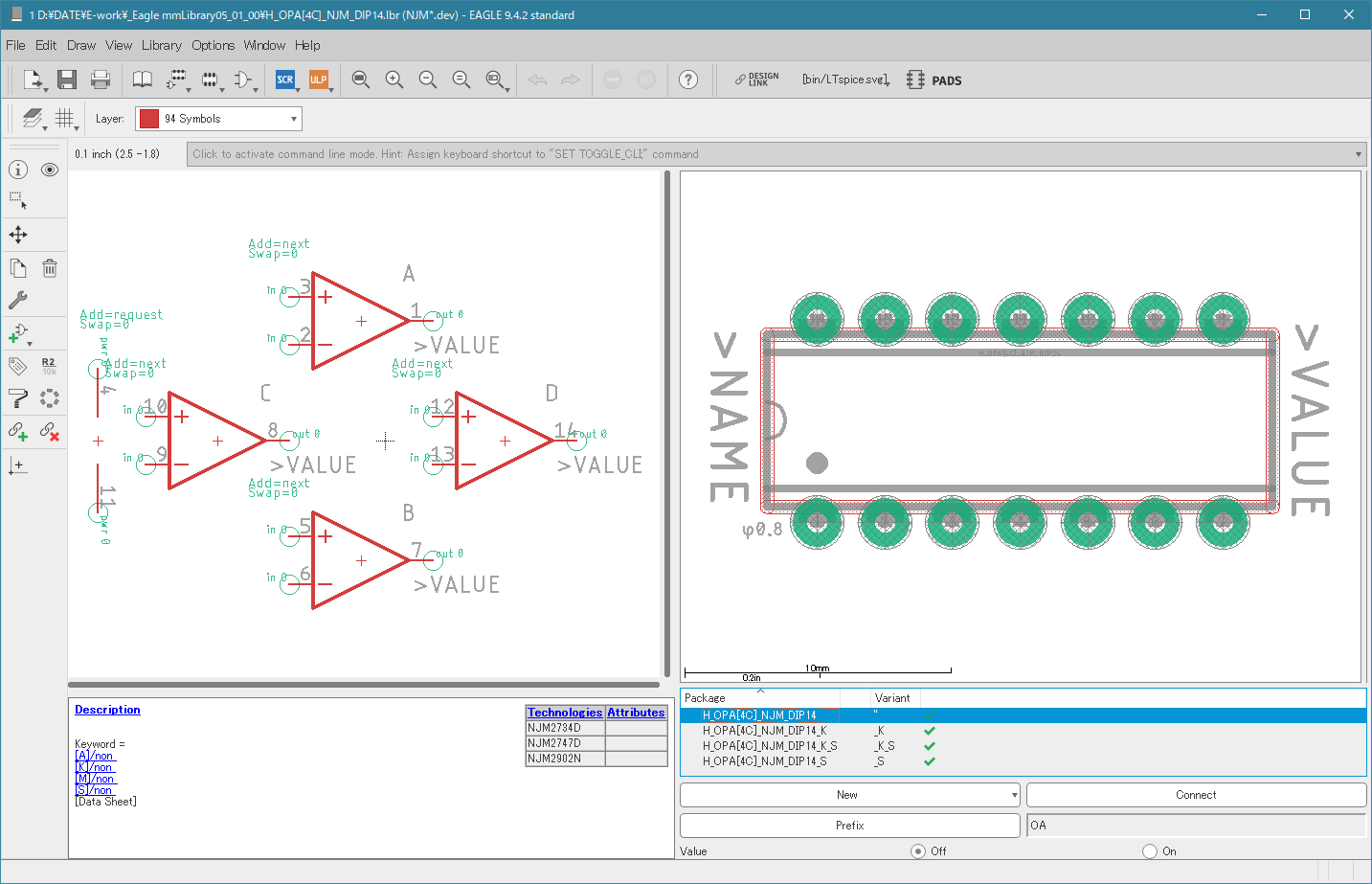1372x884 pixels.
Task: Expand the New package dropdown button
Action: tap(1014, 795)
